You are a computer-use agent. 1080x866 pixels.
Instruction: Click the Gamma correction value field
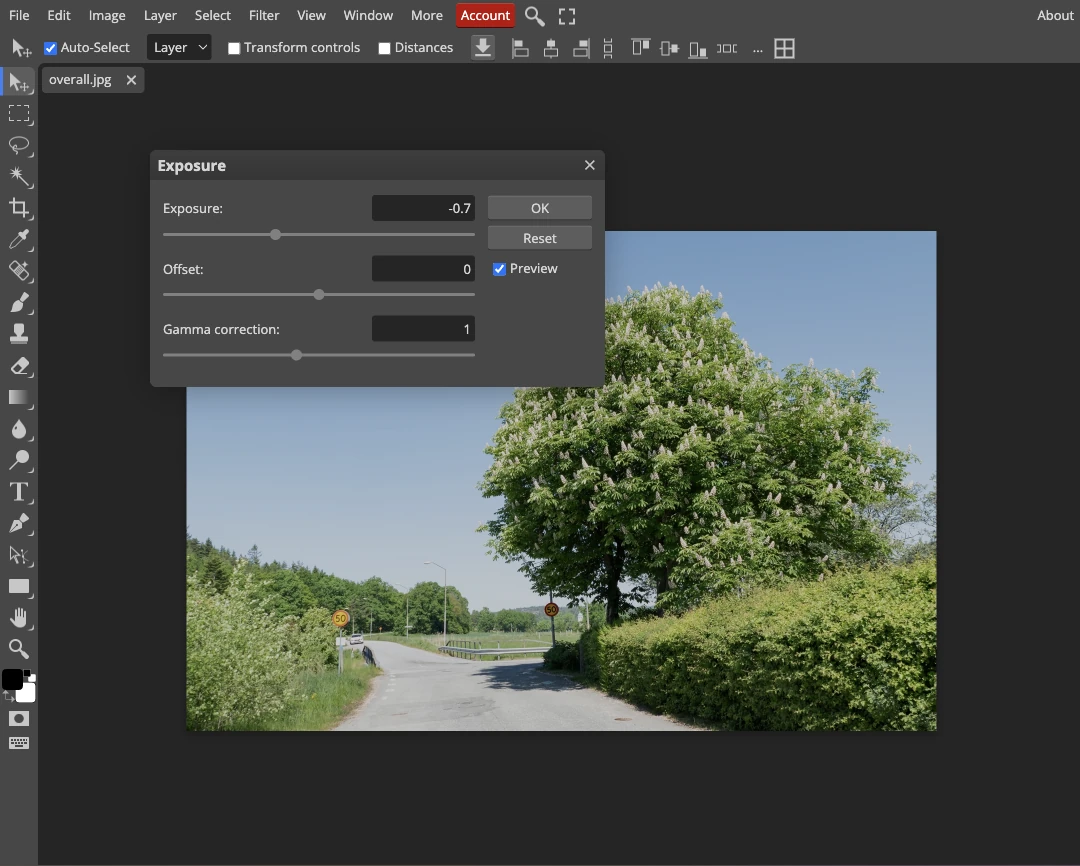pyautogui.click(x=423, y=329)
